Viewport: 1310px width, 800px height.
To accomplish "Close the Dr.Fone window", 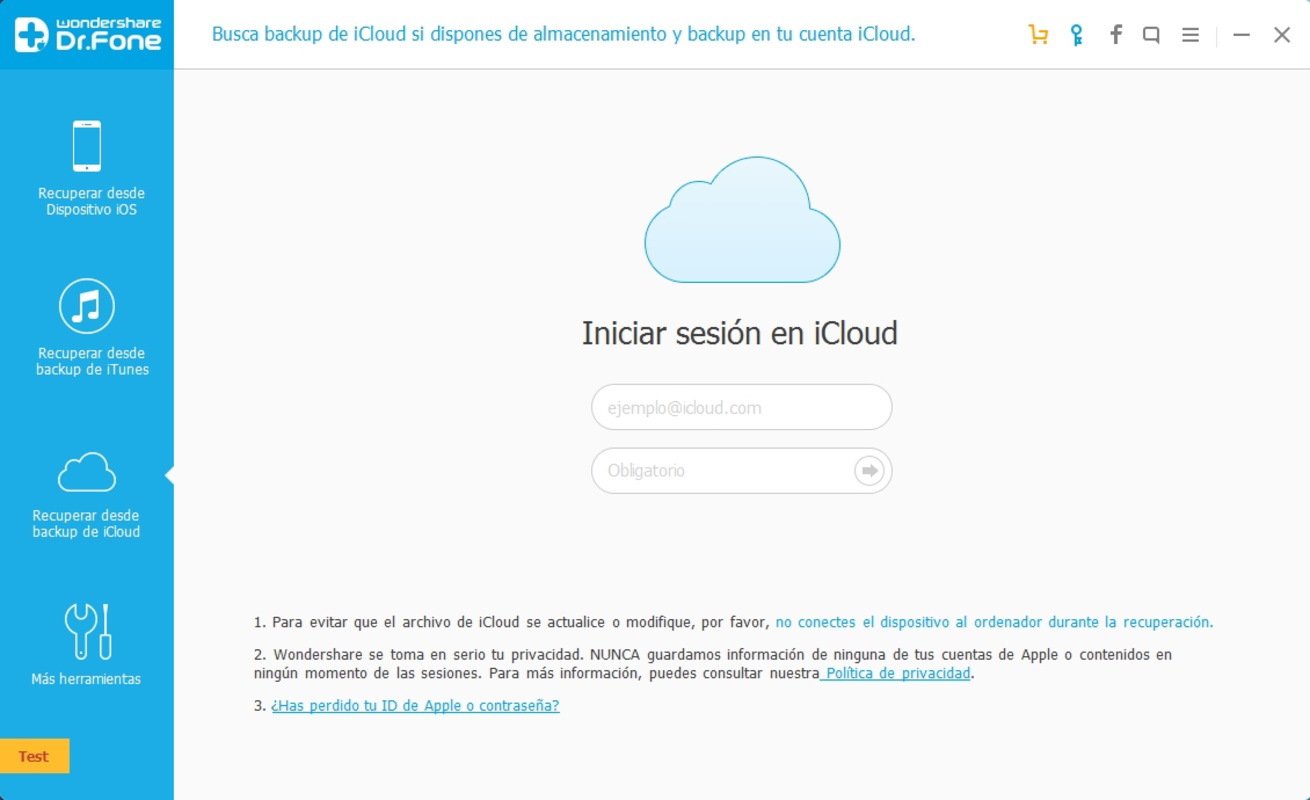I will [x=1281, y=35].
